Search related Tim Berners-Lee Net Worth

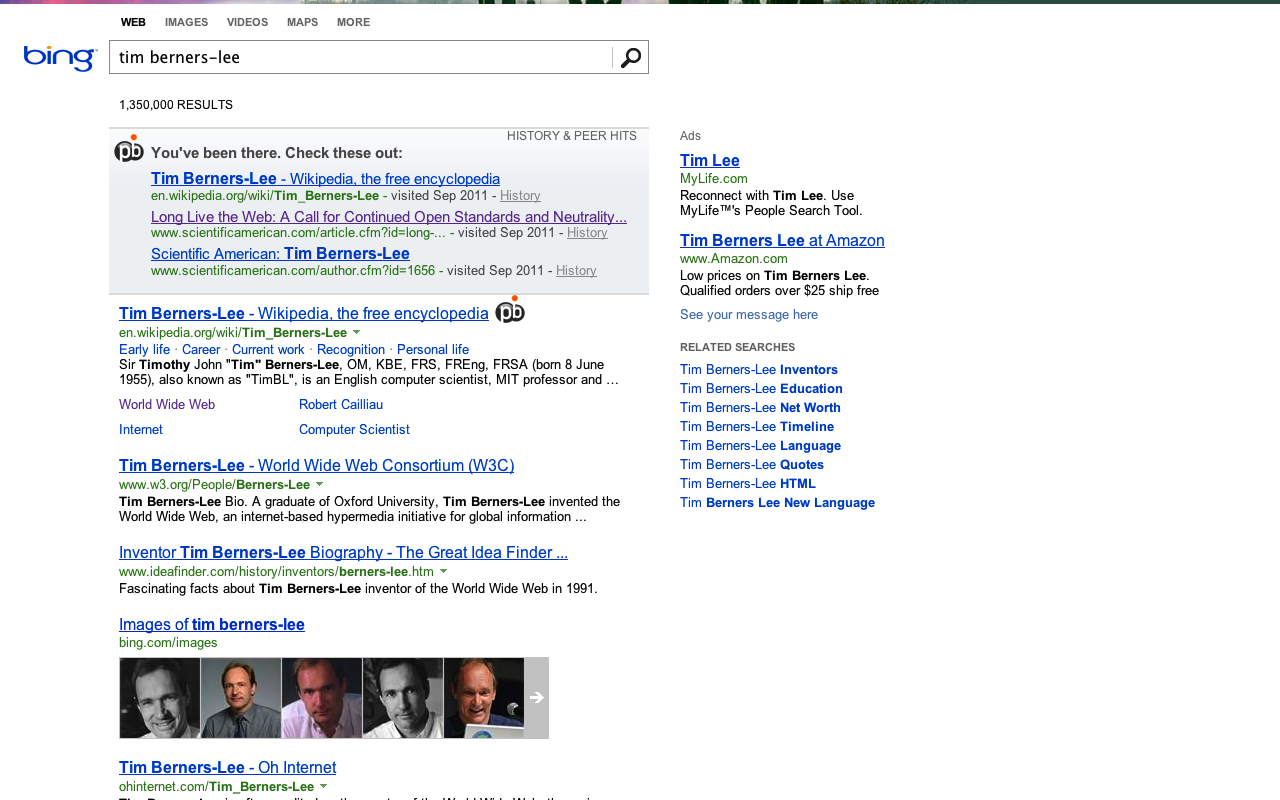[x=760, y=408]
